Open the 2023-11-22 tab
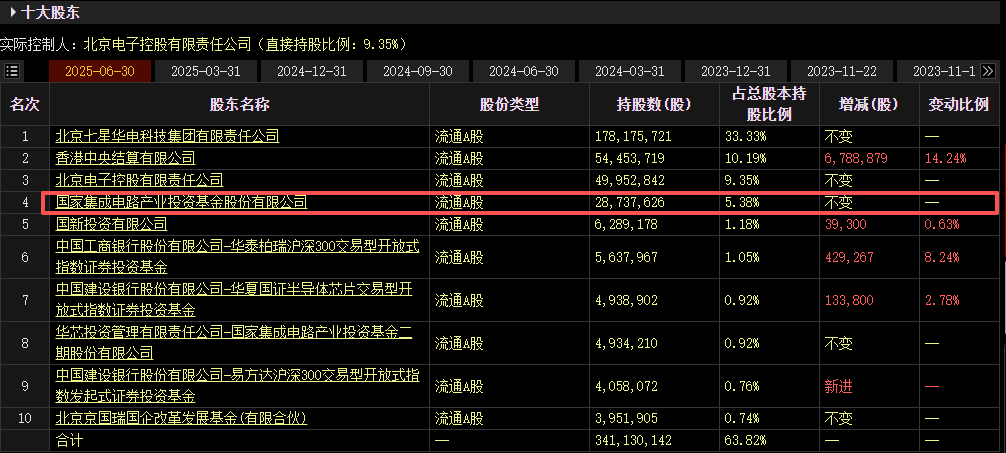Screen dimensions: 1006x453 click(842, 71)
